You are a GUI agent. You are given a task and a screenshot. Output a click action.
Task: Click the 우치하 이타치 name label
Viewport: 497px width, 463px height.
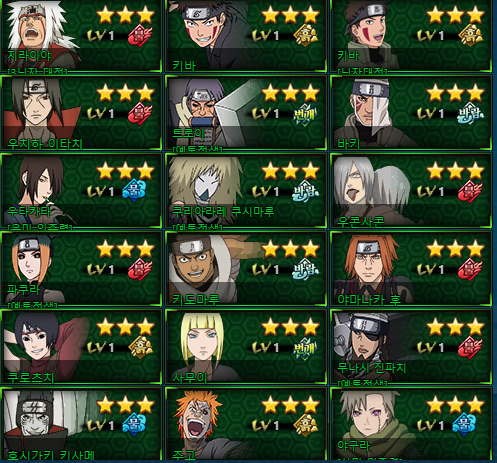(45, 144)
